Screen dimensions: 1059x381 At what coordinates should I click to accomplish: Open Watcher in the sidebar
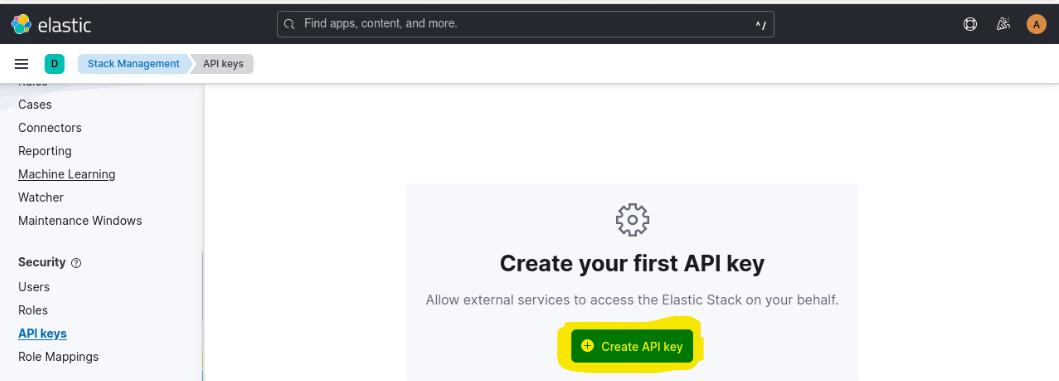41,197
